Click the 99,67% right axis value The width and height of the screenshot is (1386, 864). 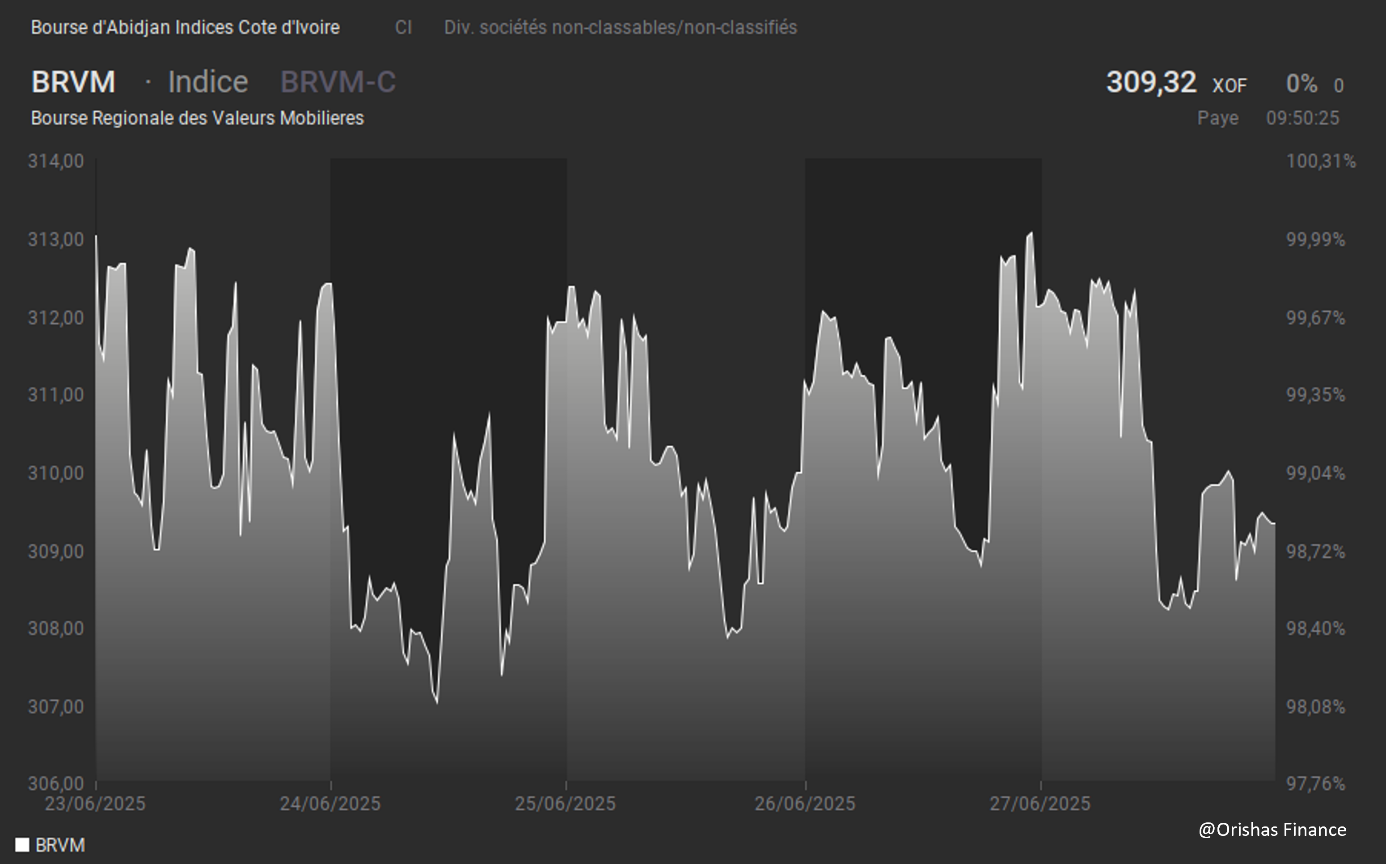pos(1316,318)
